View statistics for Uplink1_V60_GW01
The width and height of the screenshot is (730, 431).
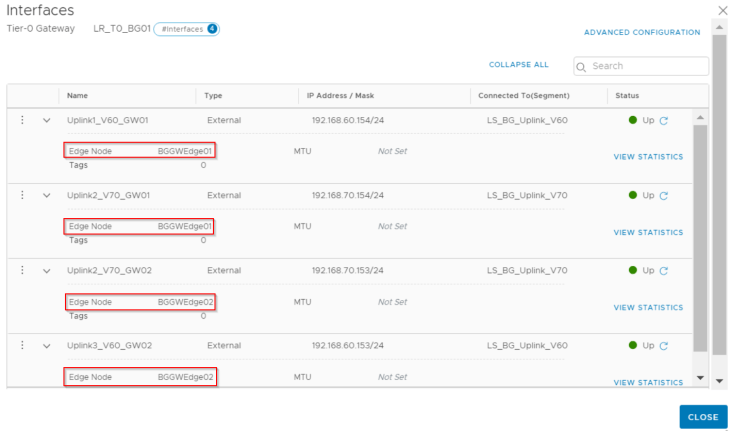pyautogui.click(x=648, y=157)
